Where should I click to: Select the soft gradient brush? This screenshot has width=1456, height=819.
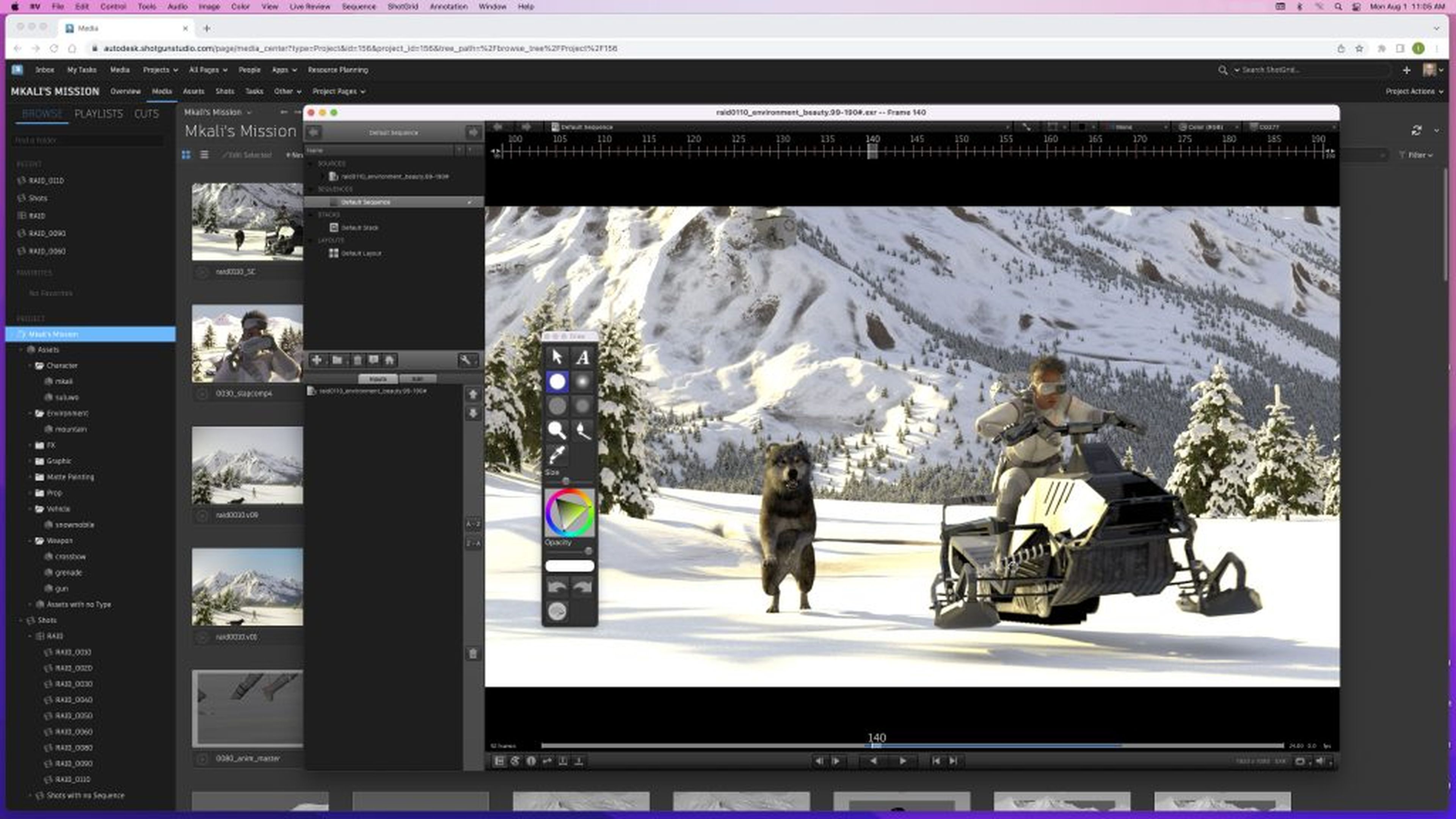coord(583,381)
